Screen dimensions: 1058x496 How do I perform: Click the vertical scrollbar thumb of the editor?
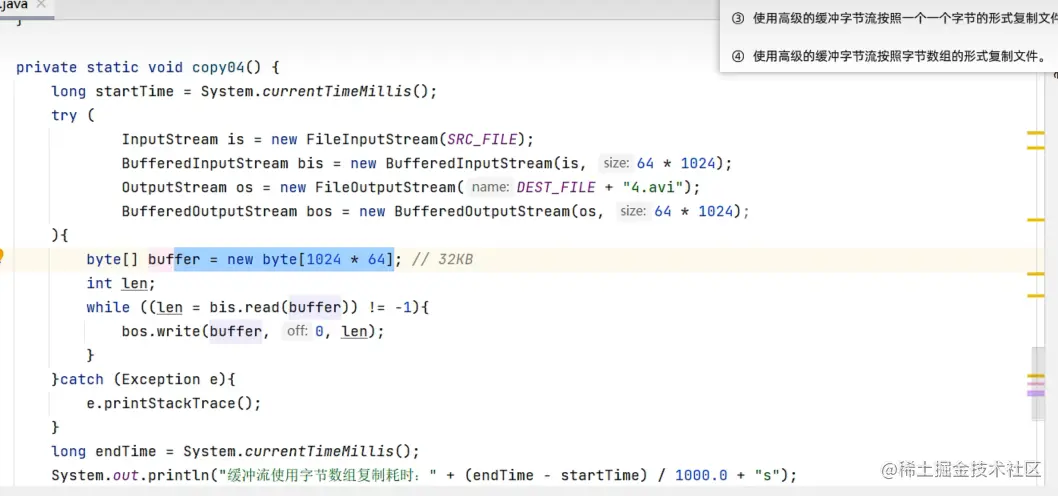(1037, 383)
